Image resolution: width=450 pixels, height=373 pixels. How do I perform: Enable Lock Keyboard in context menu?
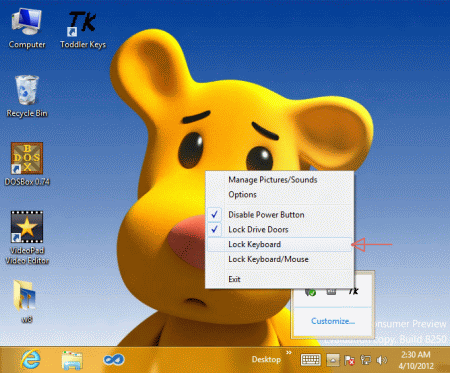click(x=279, y=244)
